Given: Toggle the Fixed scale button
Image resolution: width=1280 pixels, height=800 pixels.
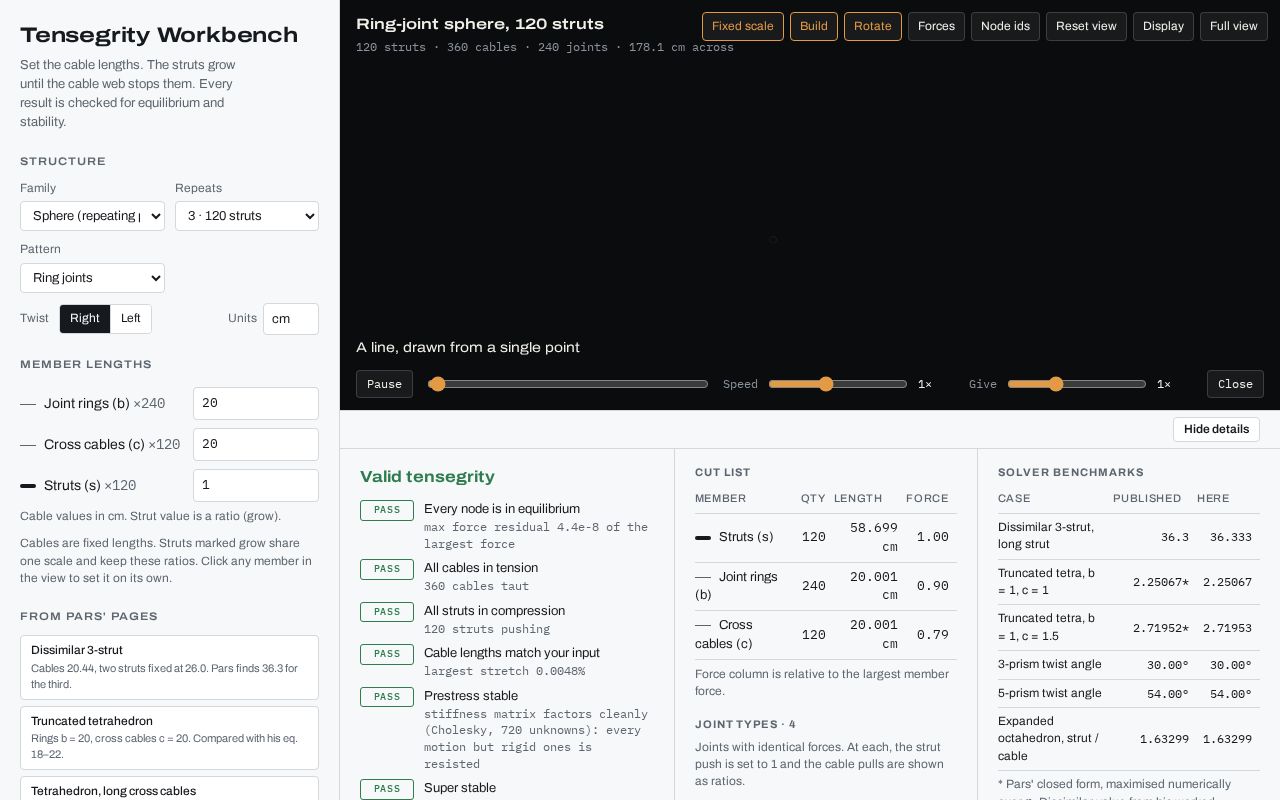Looking at the screenshot, I should coord(743,26).
